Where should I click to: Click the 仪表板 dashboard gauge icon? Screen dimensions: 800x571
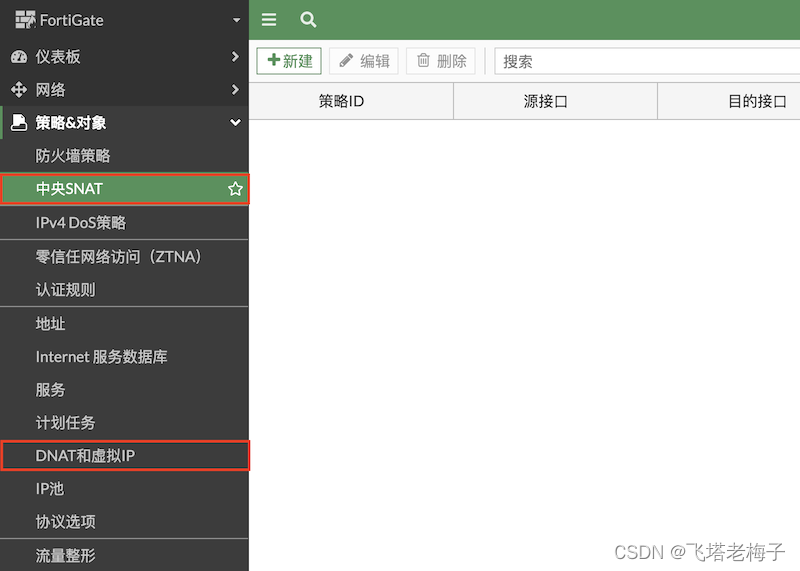coord(19,57)
